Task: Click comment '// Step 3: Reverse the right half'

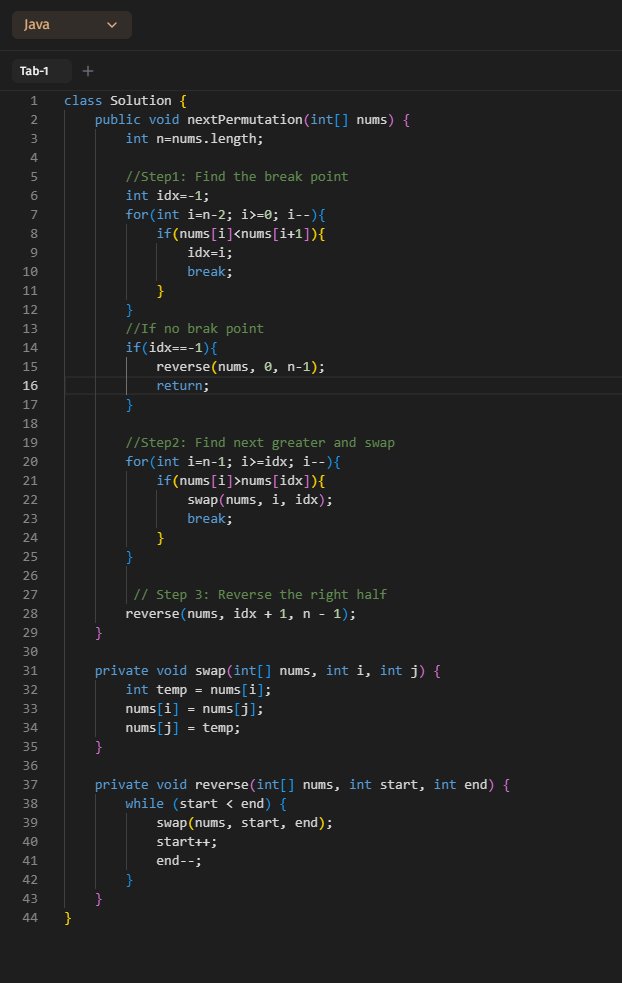Action: click(x=260, y=594)
